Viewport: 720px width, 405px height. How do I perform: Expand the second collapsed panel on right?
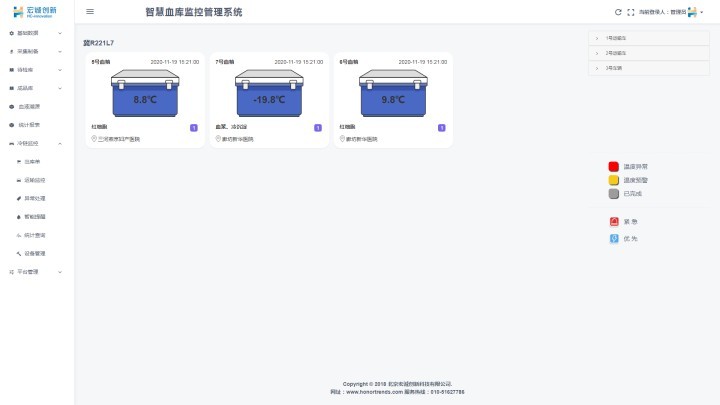[648, 53]
